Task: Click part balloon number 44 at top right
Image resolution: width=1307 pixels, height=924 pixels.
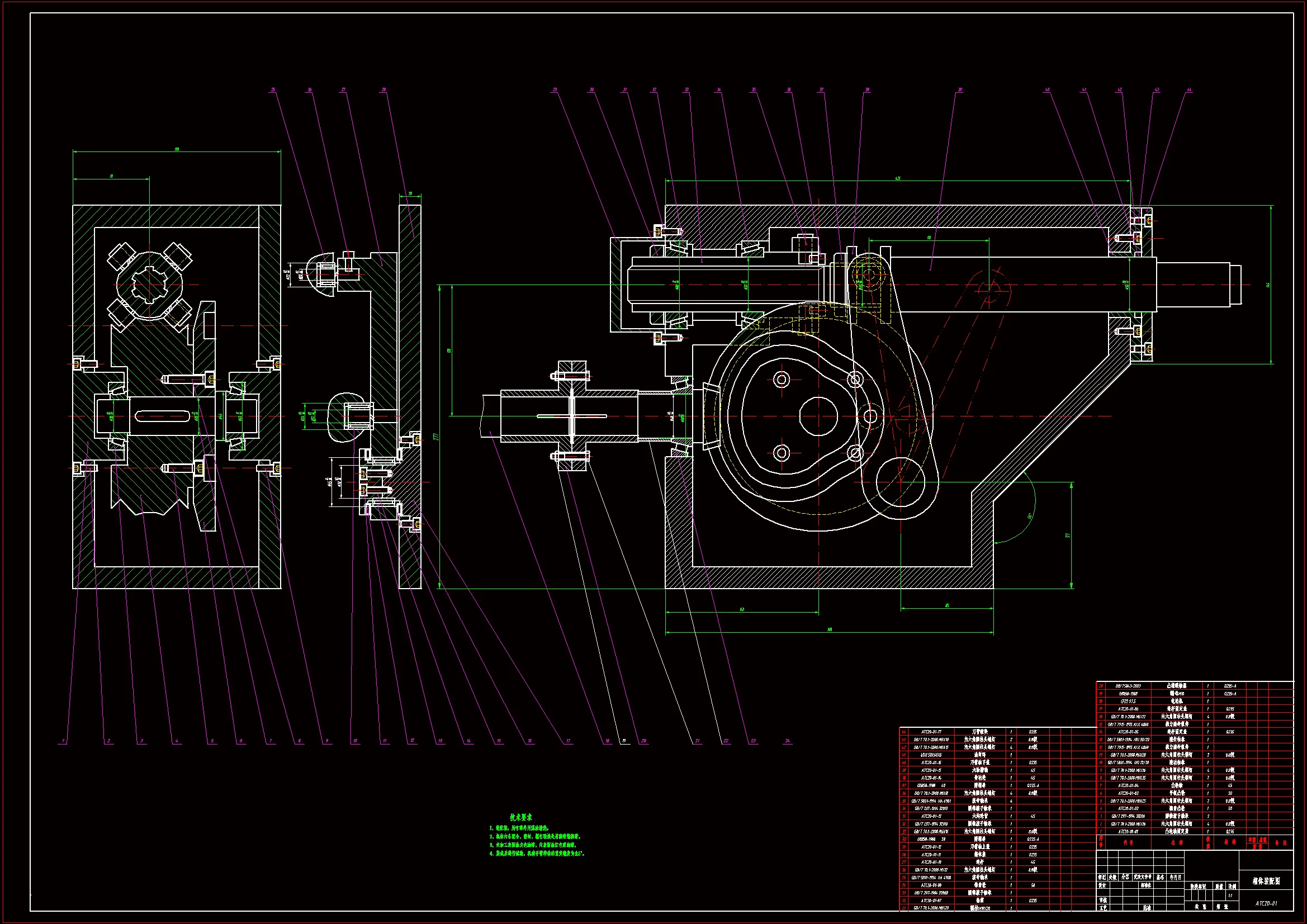Action: click(1189, 90)
